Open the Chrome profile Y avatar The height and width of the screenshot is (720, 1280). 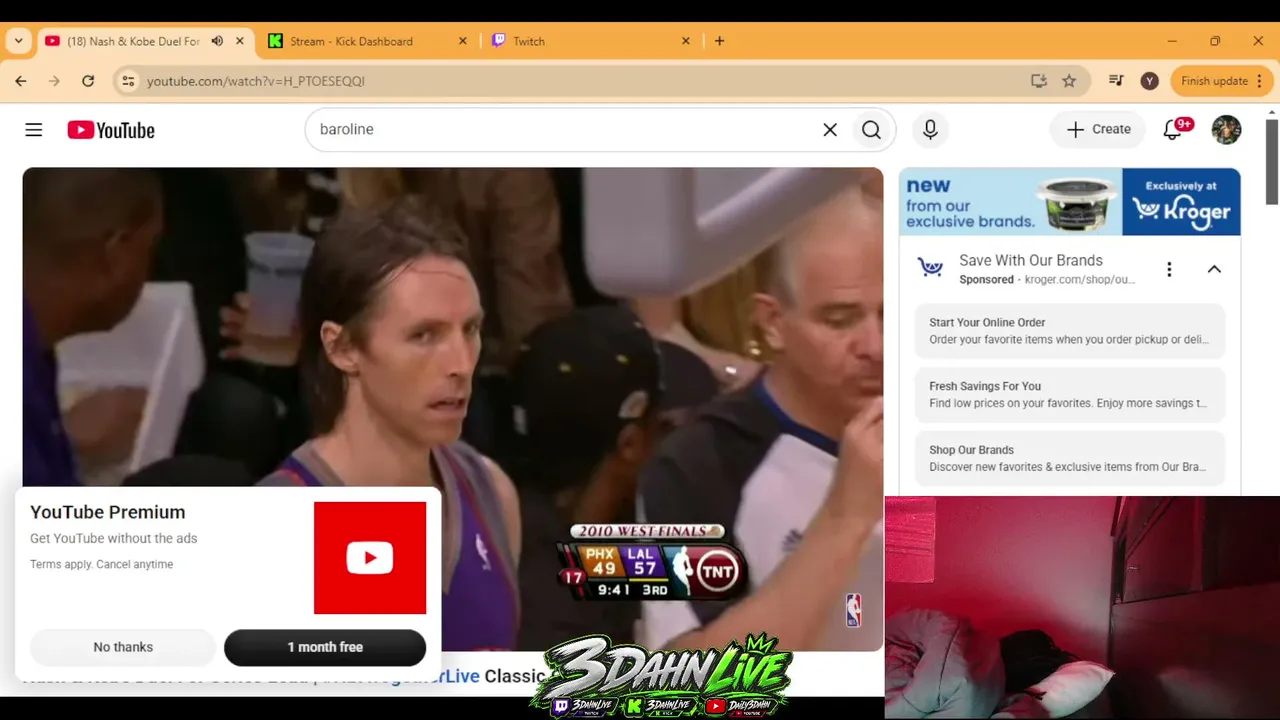1150,81
